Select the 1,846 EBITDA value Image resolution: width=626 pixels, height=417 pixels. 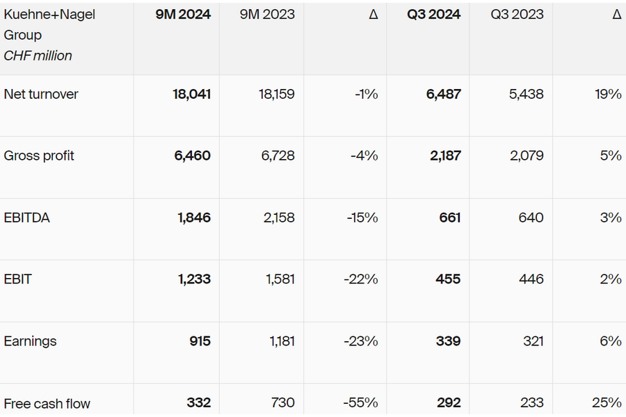(194, 218)
